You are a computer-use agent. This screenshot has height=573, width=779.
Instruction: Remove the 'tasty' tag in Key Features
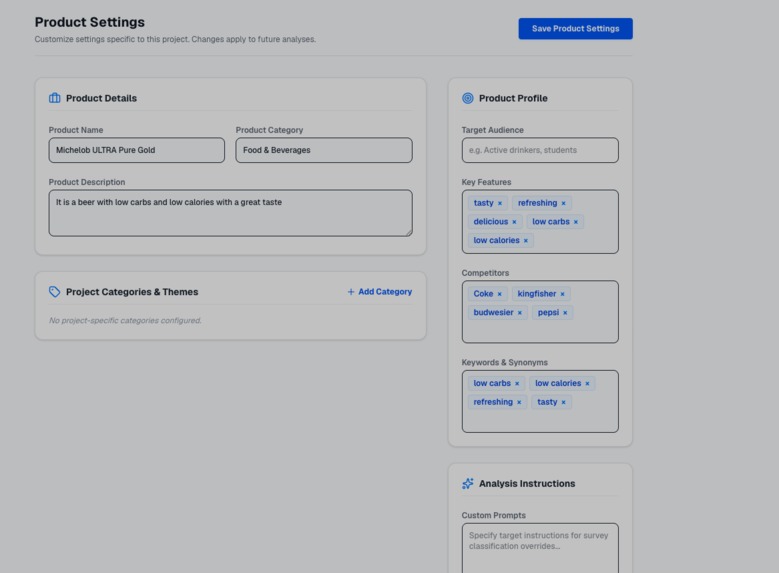pyautogui.click(x=500, y=203)
